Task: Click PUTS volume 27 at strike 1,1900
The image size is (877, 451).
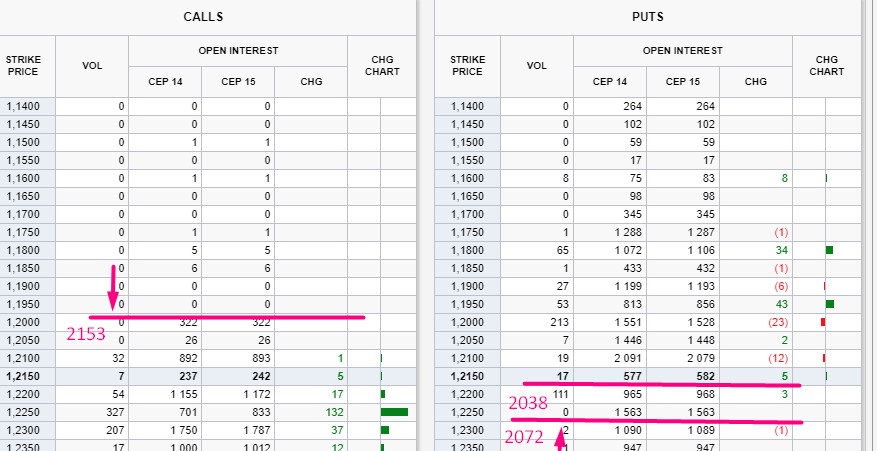Action: [x=563, y=286]
